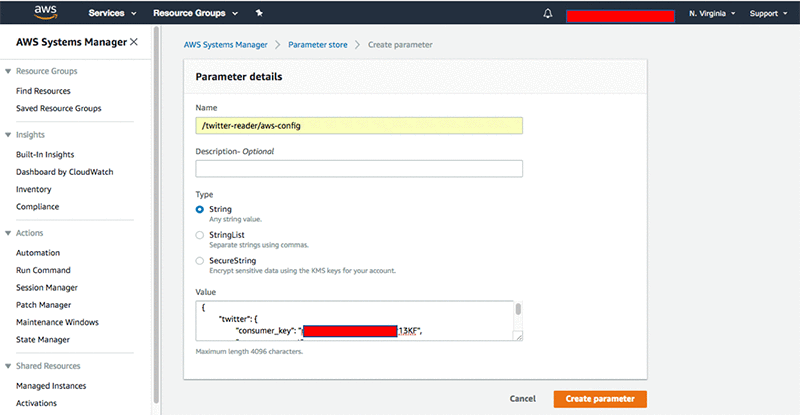Close the AWS Systems Manager sidebar

[x=134, y=42]
